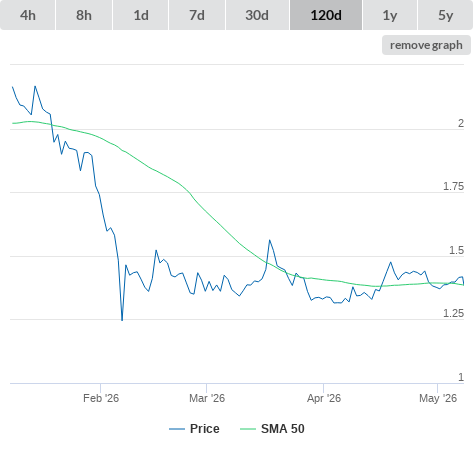
Task: Click the Apr '26 axis label
Action: 324,398
